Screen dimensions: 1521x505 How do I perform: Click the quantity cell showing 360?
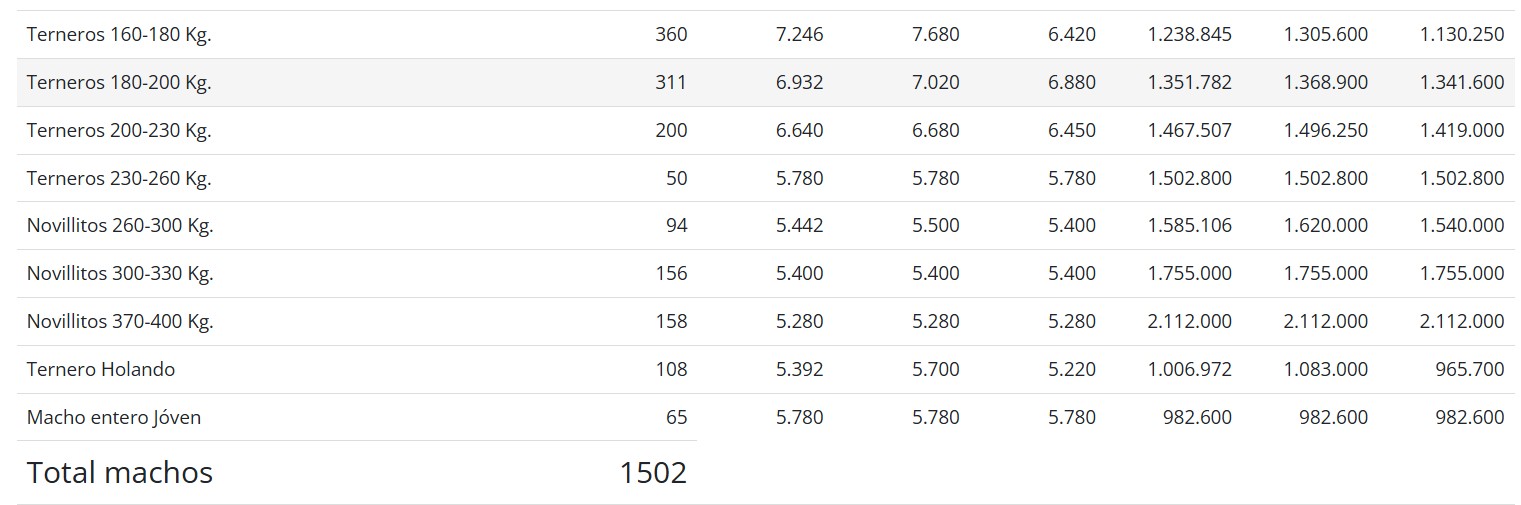671,35
